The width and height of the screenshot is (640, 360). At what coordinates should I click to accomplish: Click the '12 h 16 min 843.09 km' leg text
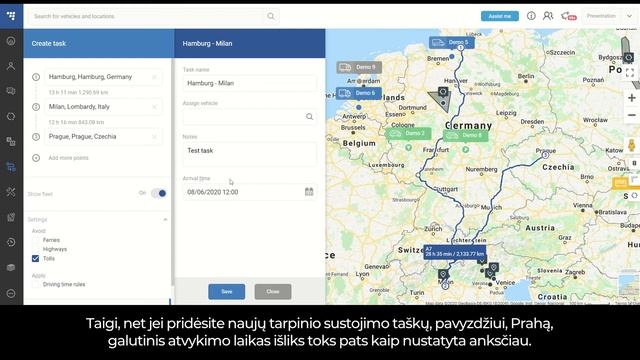(x=76, y=122)
